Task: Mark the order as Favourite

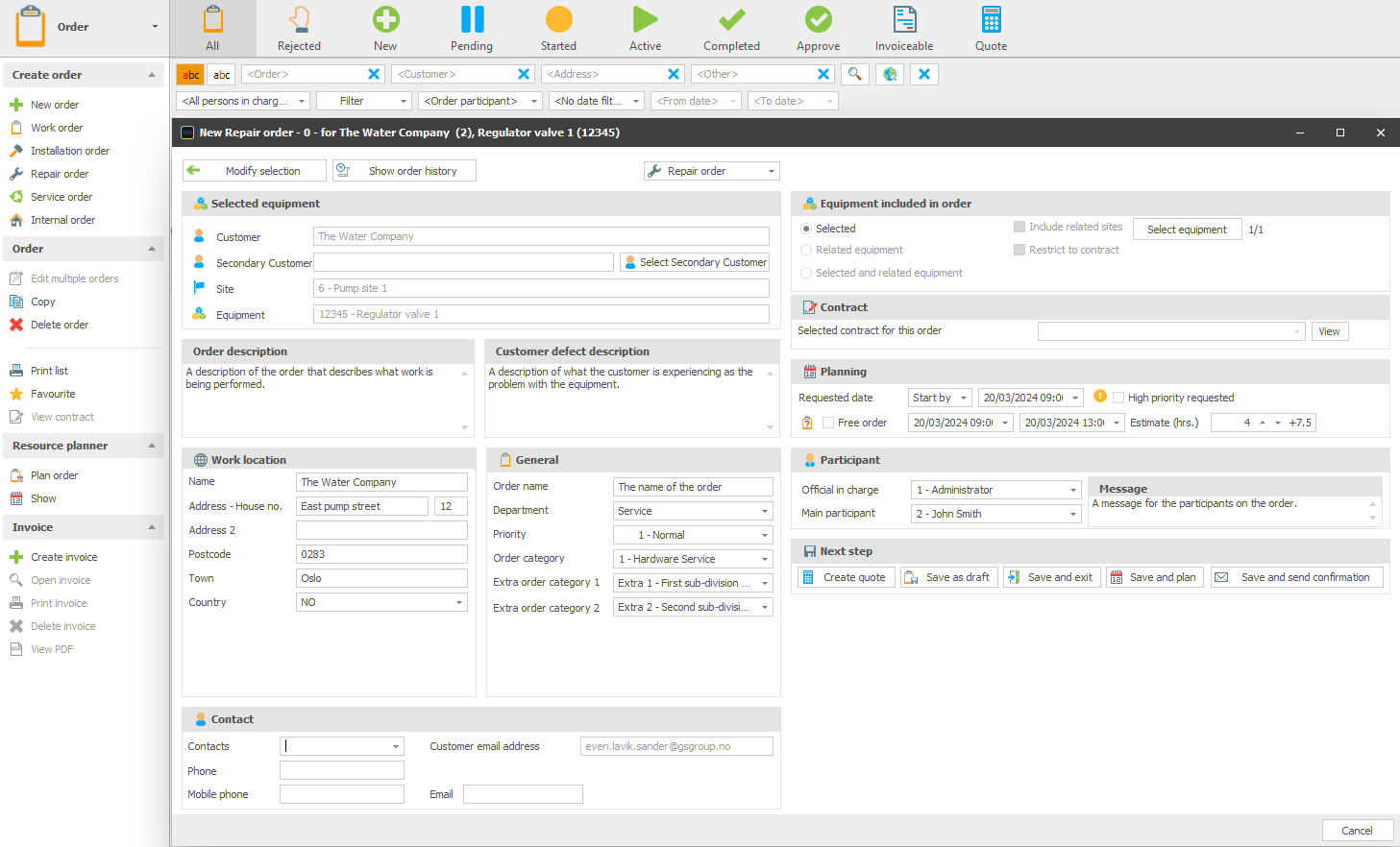Action: tap(53, 394)
